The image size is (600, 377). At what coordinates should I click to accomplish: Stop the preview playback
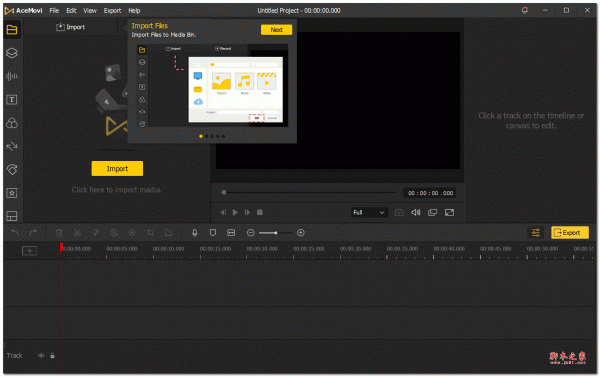(260, 212)
